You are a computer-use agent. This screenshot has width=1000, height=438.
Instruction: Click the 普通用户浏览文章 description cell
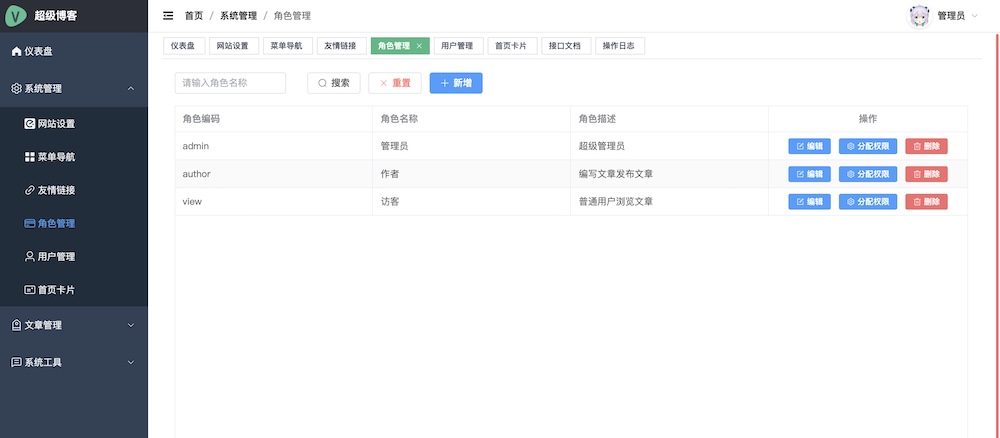coord(669,201)
